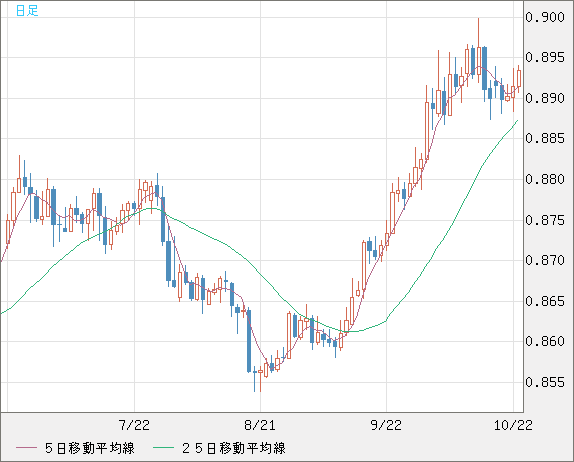Click the 5日移動平均線 legend label
The height and width of the screenshot is (462, 574).
90,448
